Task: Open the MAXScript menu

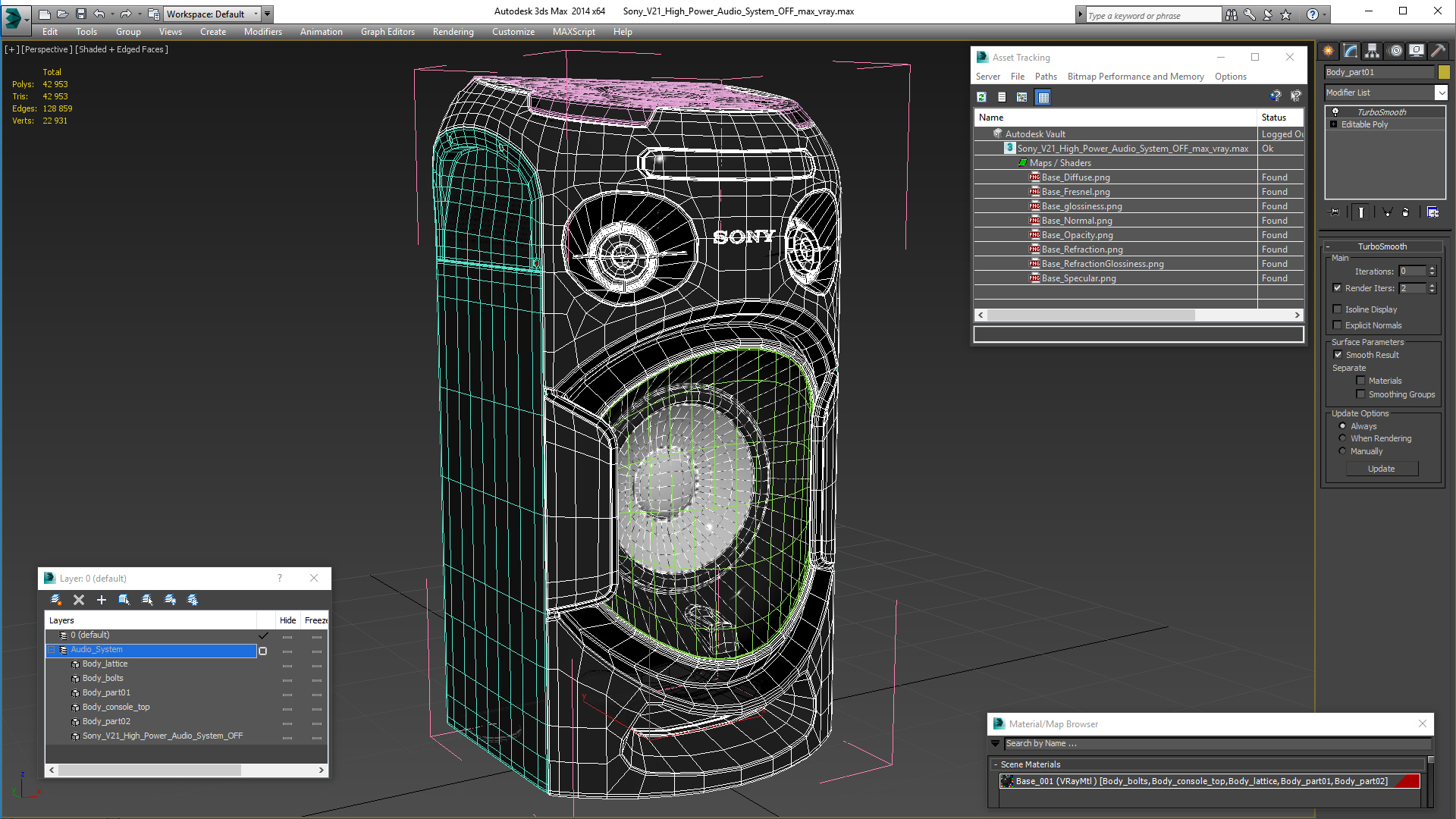Action: [573, 32]
